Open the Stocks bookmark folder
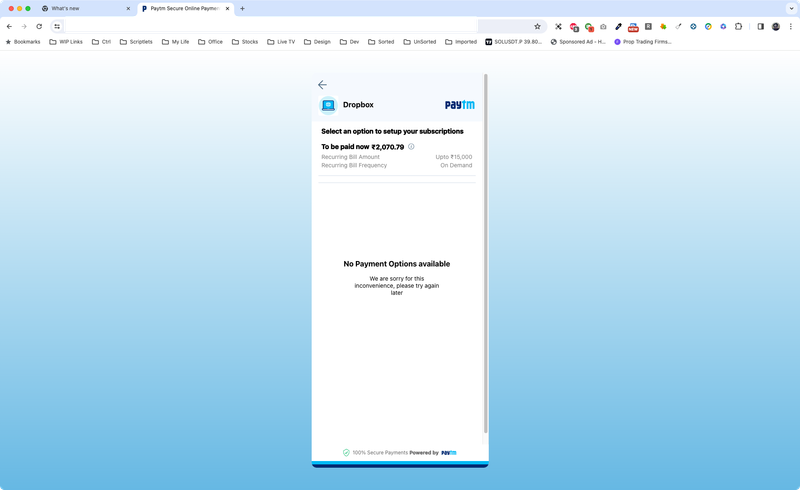The width and height of the screenshot is (800, 490). point(245,42)
